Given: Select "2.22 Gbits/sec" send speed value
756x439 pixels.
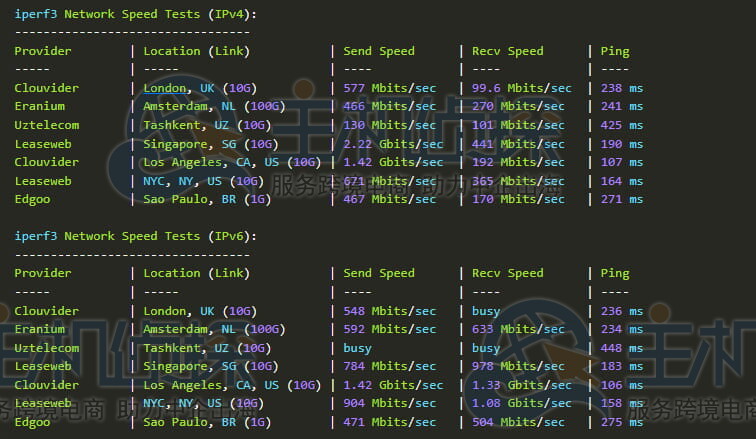Looking at the screenshot, I should [x=393, y=144].
